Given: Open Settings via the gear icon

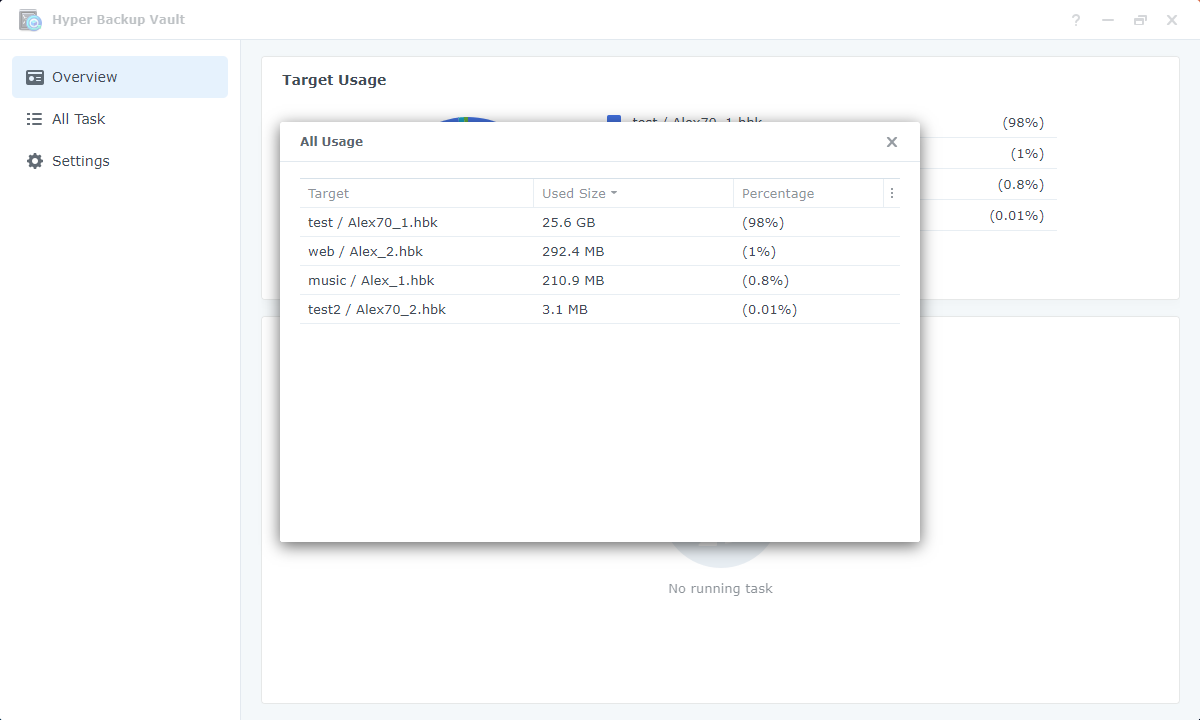Looking at the screenshot, I should (35, 161).
